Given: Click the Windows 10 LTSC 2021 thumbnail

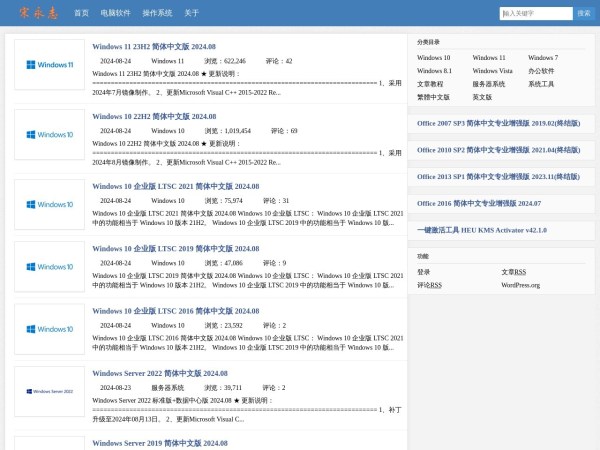Looking at the screenshot, I should pos(49,205).
